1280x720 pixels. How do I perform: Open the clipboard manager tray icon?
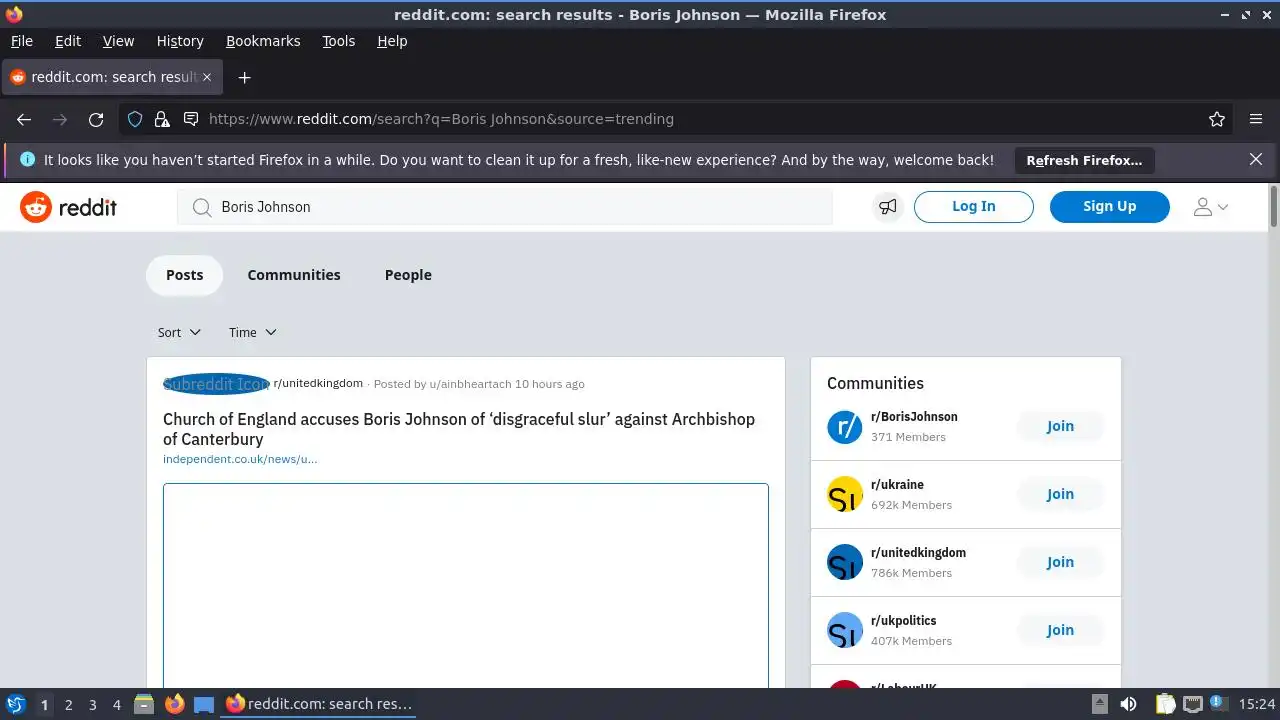click(1165, 704)
